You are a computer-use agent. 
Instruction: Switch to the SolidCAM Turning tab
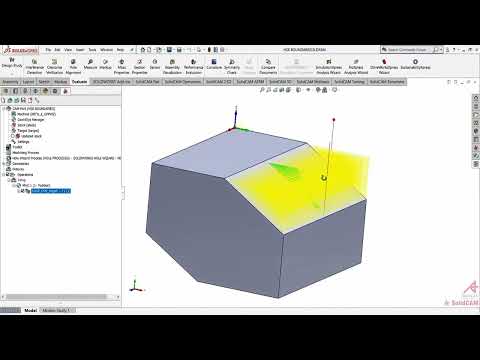tap(349, 82)
